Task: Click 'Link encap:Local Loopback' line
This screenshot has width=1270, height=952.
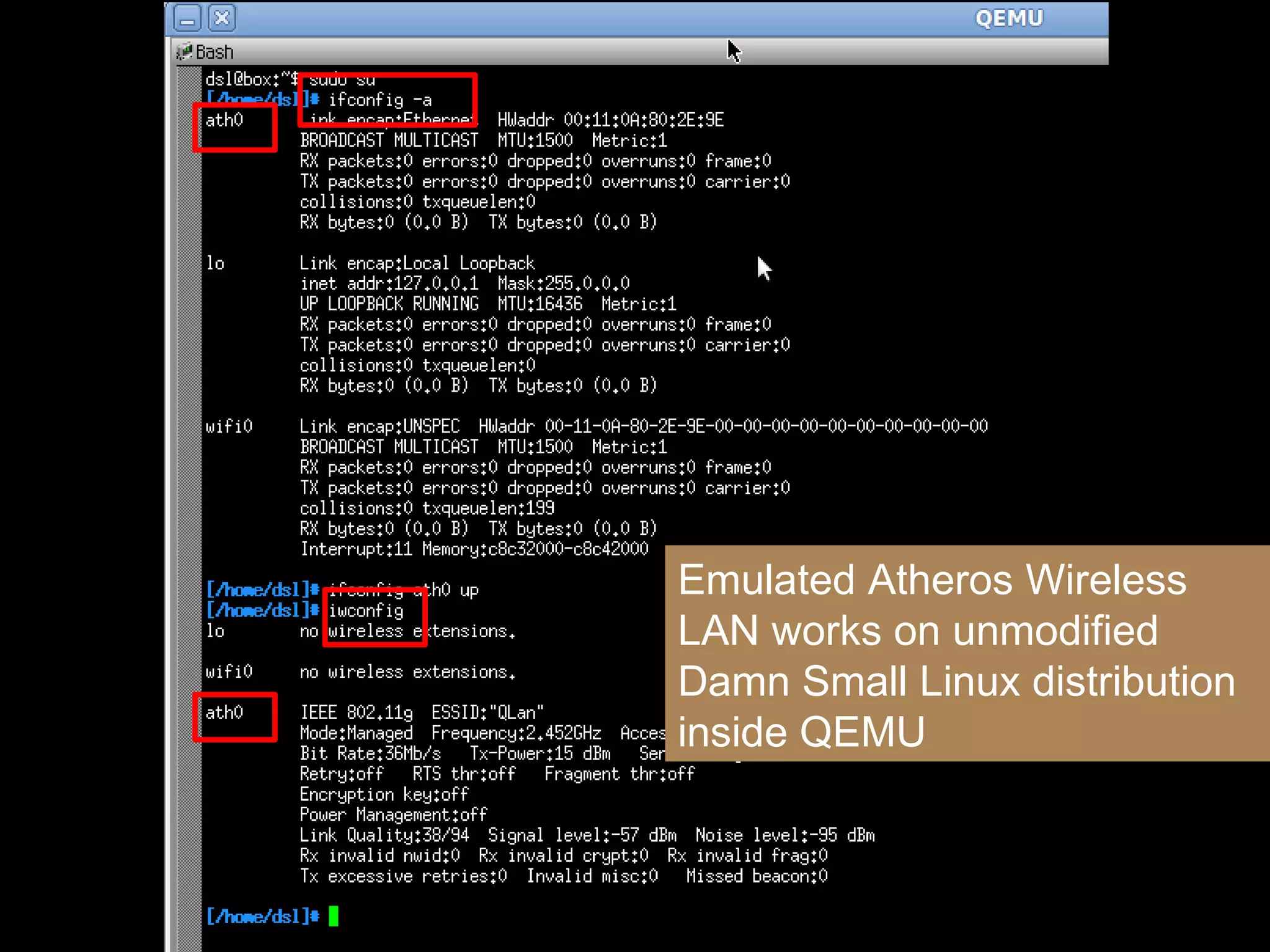Action: point(417,263)
